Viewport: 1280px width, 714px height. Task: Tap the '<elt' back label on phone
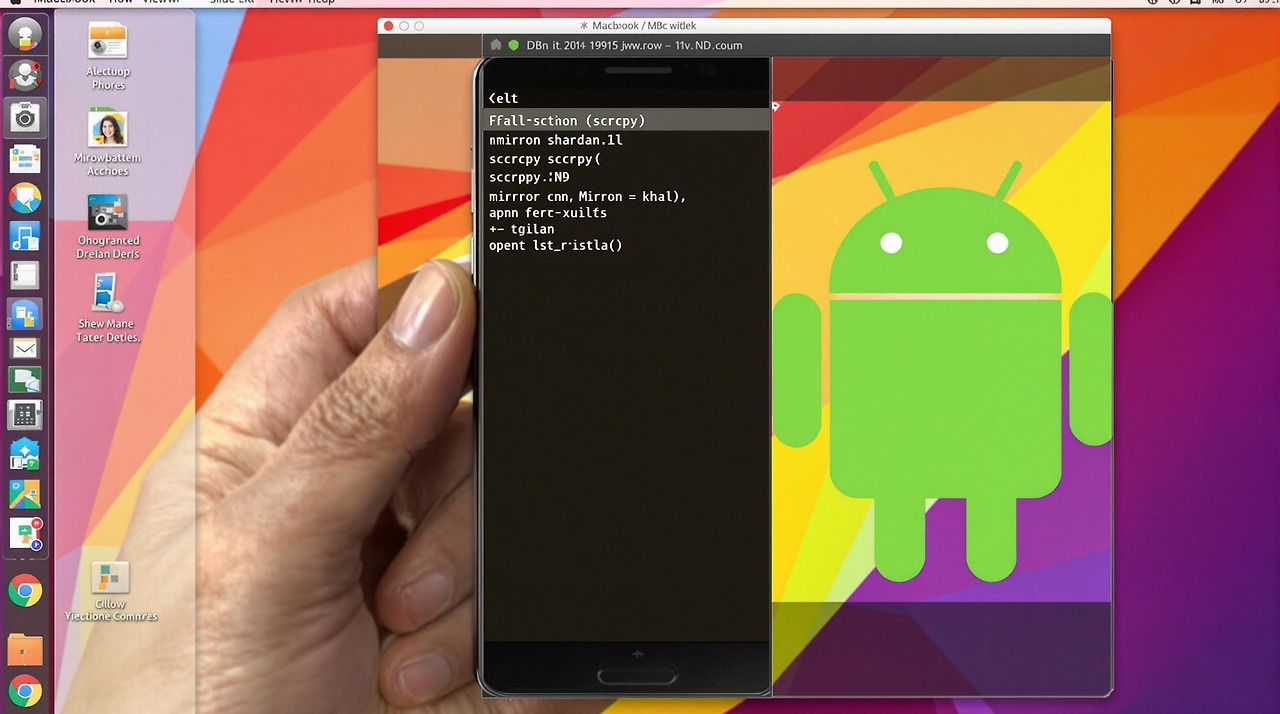coord(503,98)
